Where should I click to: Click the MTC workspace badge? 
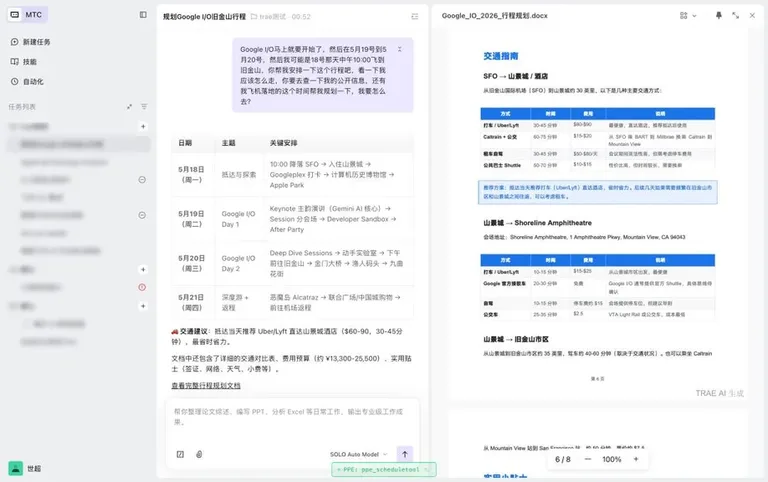pyautogui.click(x=27, y=15)
